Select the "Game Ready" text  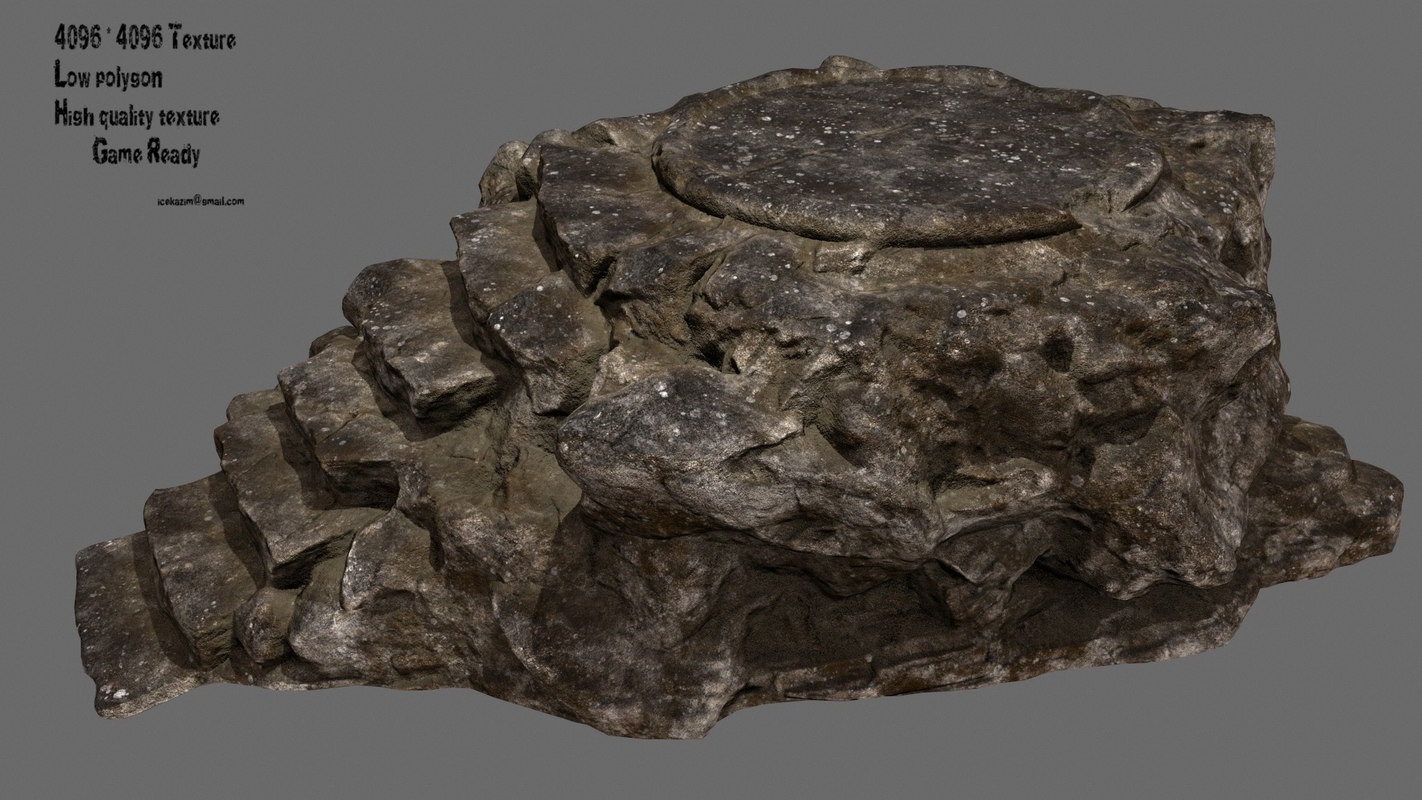[146, 153]
